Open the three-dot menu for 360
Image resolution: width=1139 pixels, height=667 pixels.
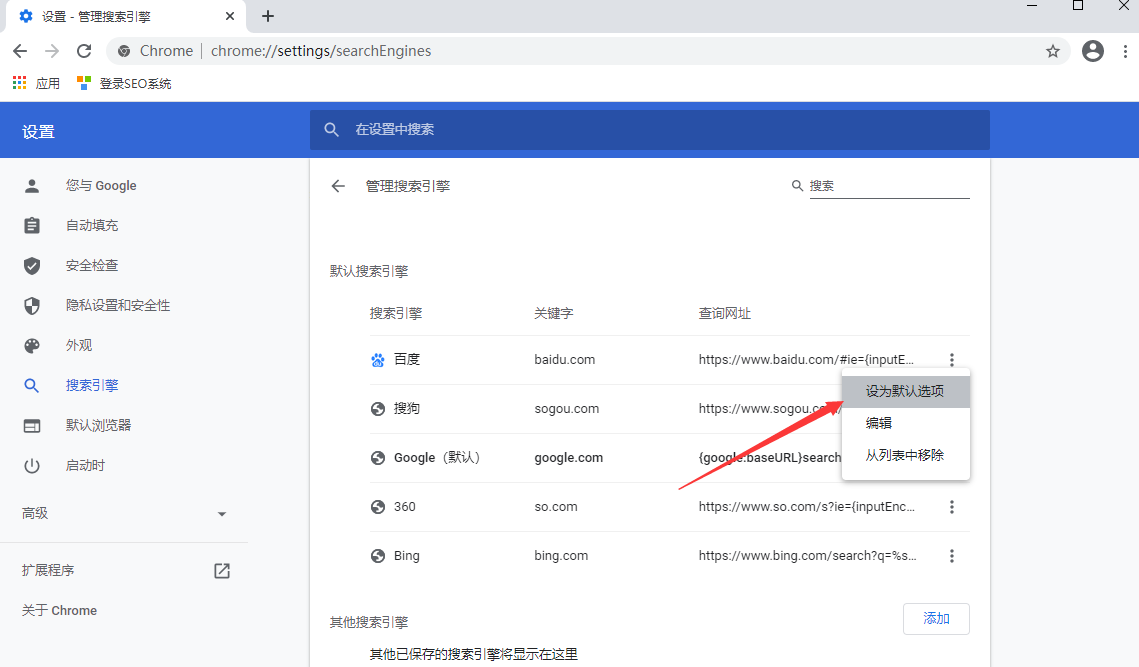[951, 506]
